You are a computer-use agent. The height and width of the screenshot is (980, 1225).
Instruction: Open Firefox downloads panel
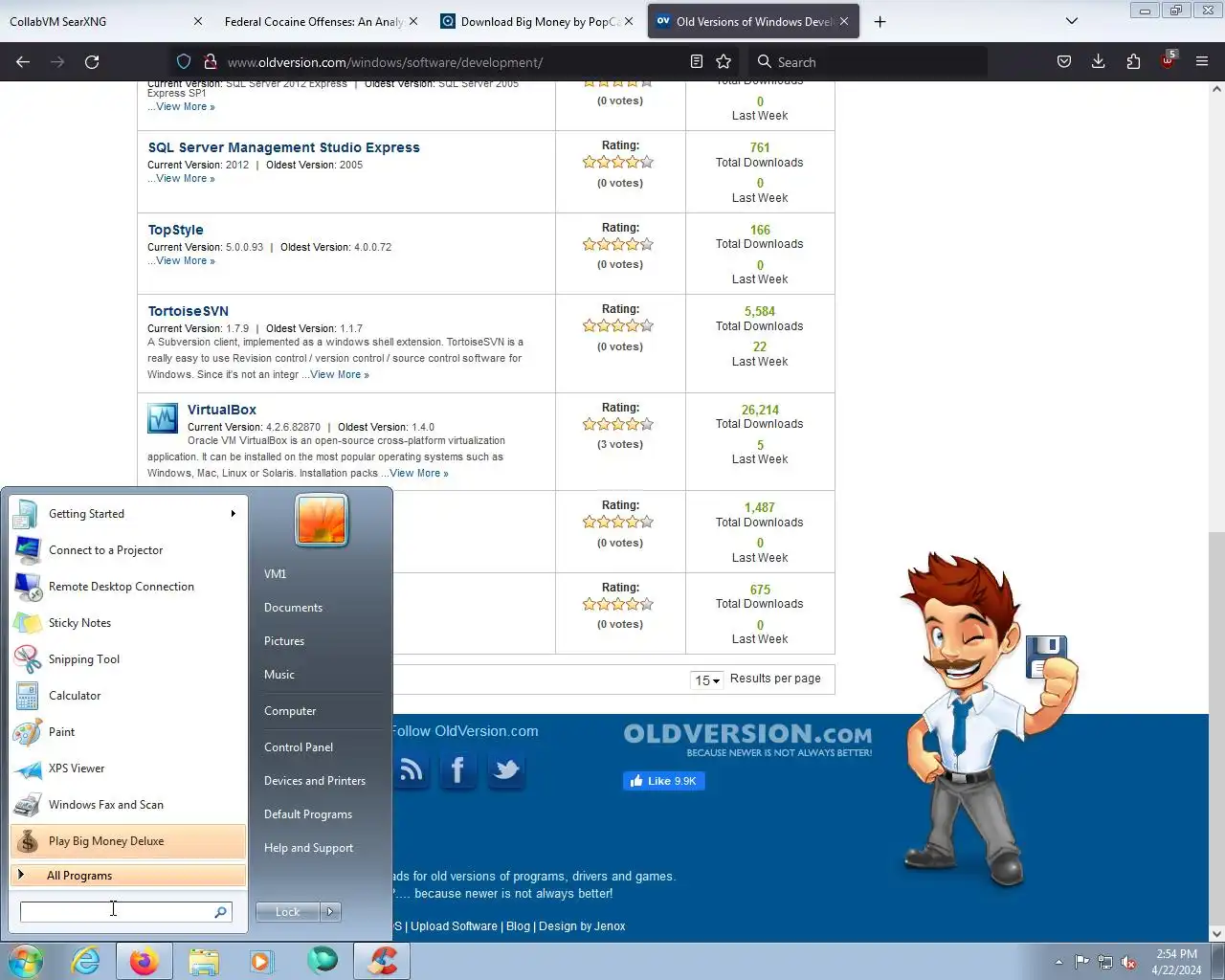(1099, 61)
